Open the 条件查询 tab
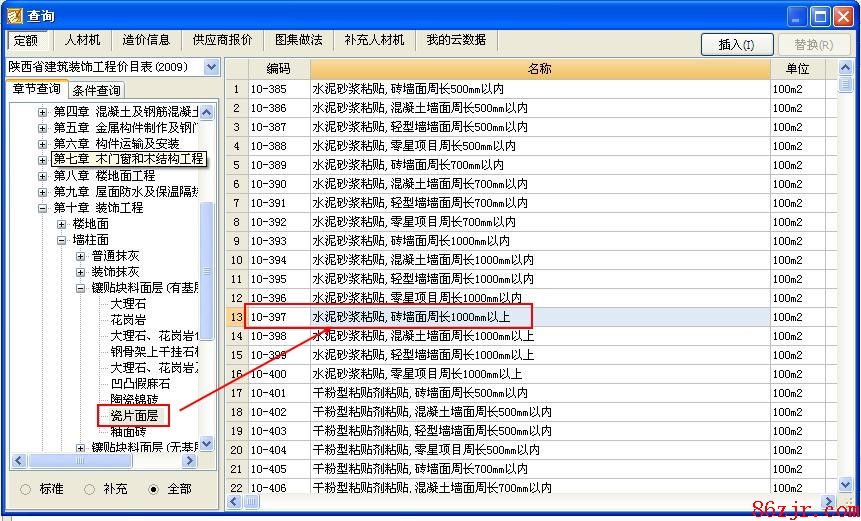Viewport: 861px width, 521px height. coord(96,91)
